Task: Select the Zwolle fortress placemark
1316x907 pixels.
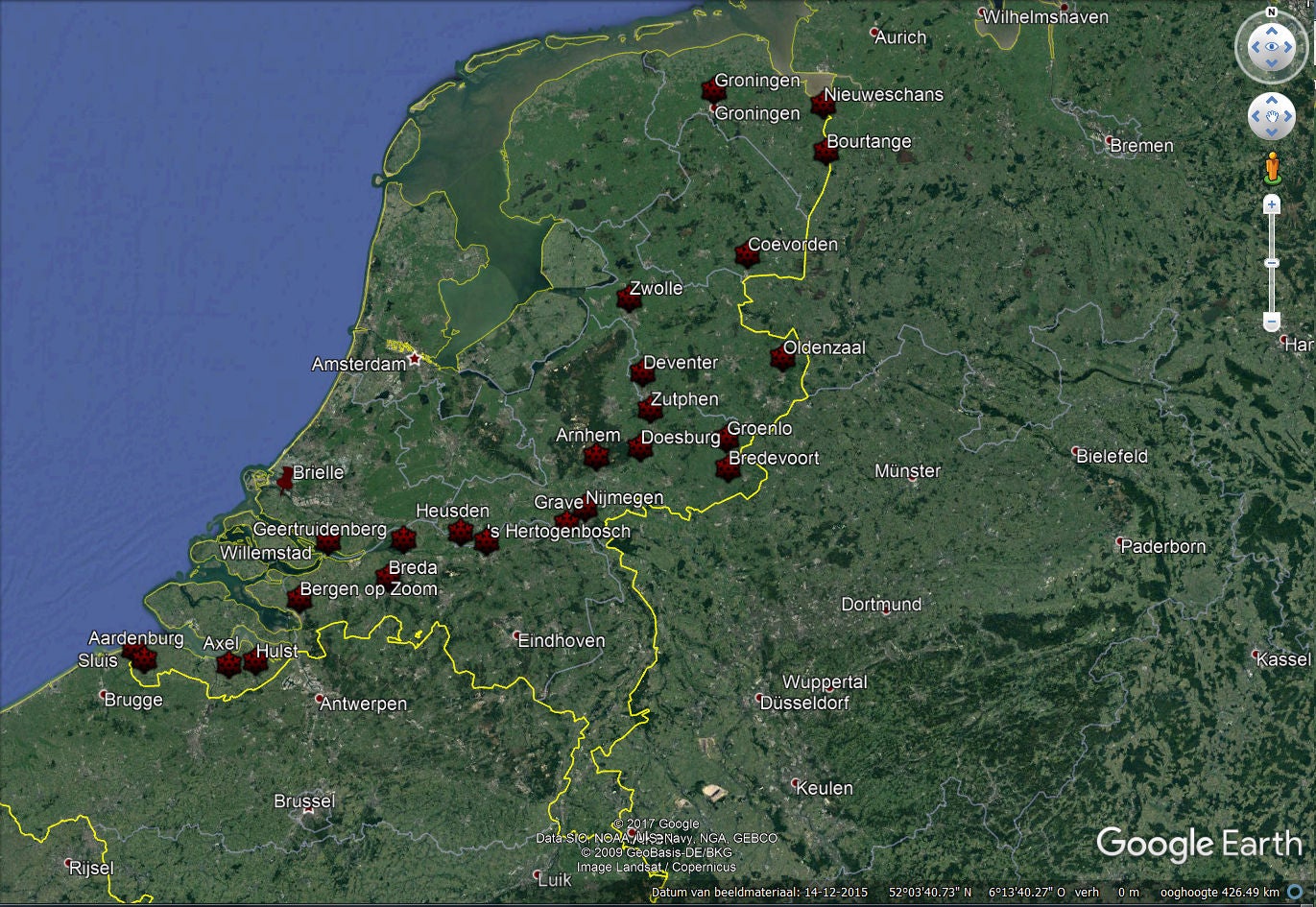Action: click(x=629, y=298)
